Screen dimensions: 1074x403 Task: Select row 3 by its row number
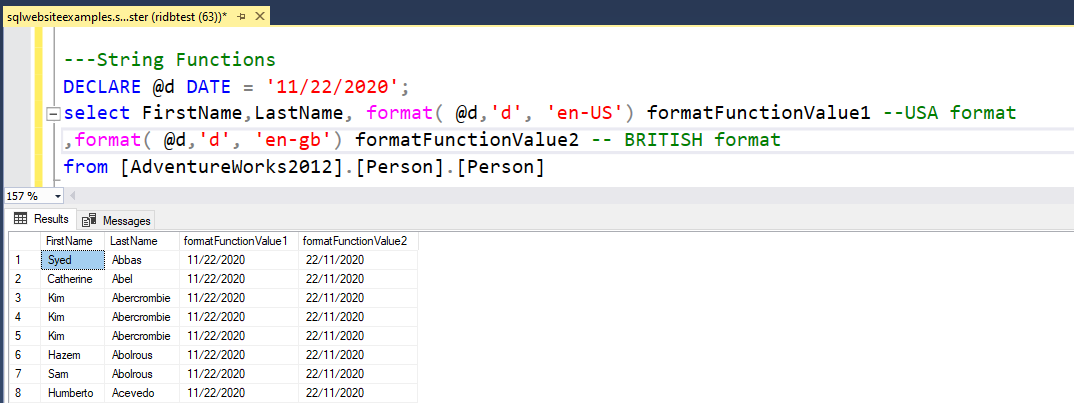pos(25,298)
